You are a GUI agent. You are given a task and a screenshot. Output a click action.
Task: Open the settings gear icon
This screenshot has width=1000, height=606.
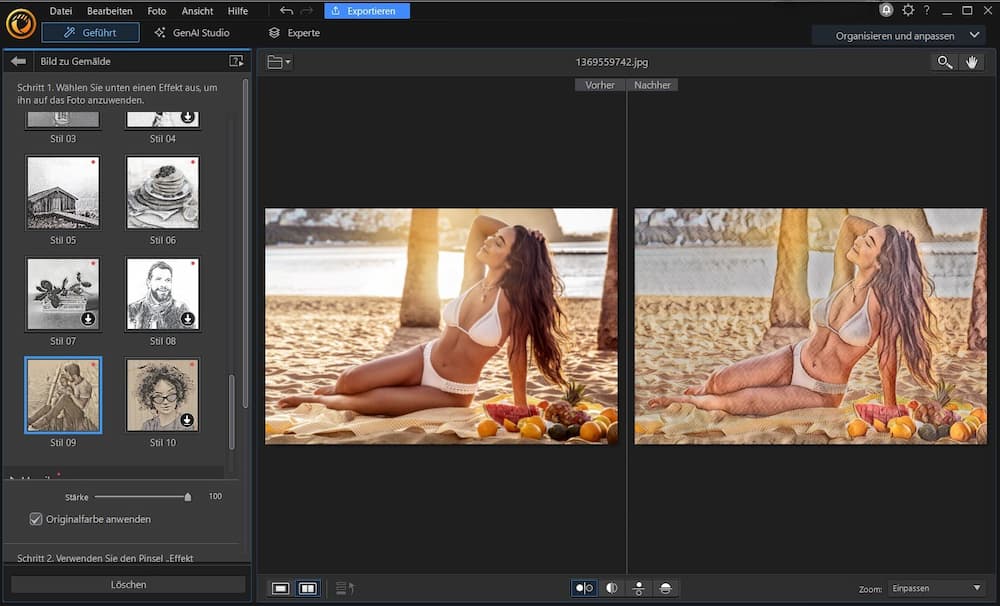(x=908, y=10)
